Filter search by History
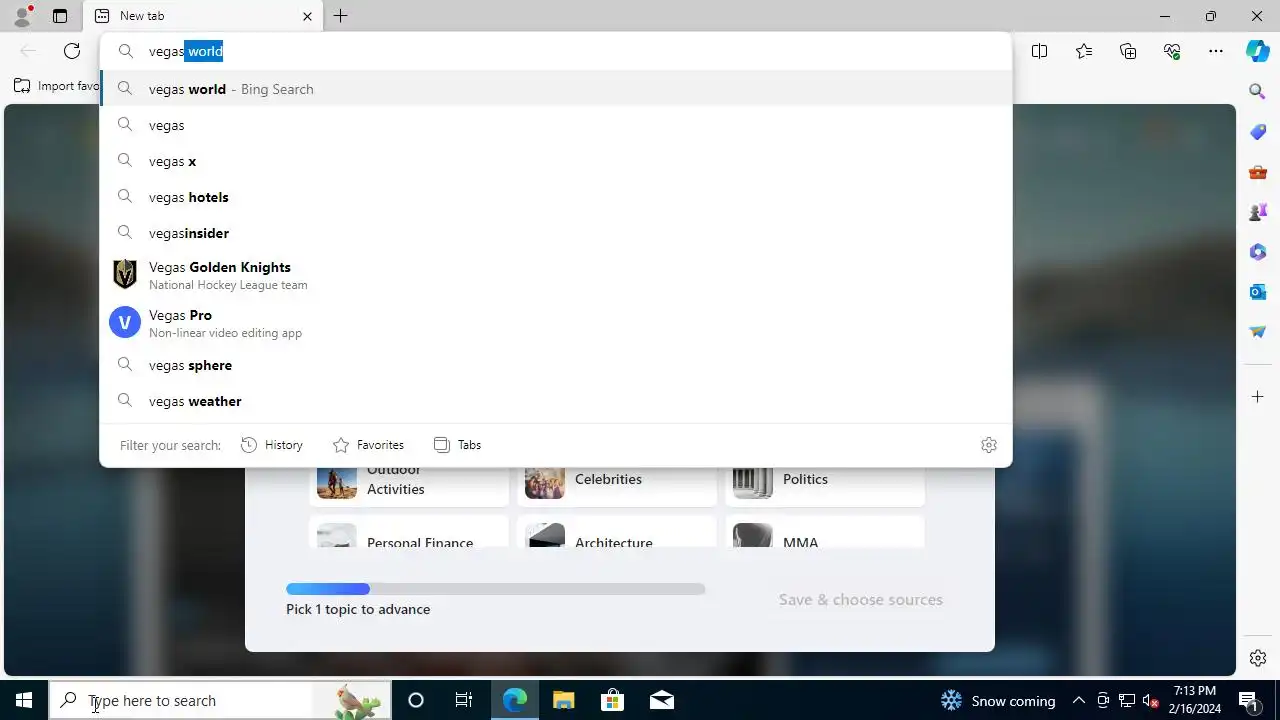This screenshot has width=1280, height=720. pos(272,445)
